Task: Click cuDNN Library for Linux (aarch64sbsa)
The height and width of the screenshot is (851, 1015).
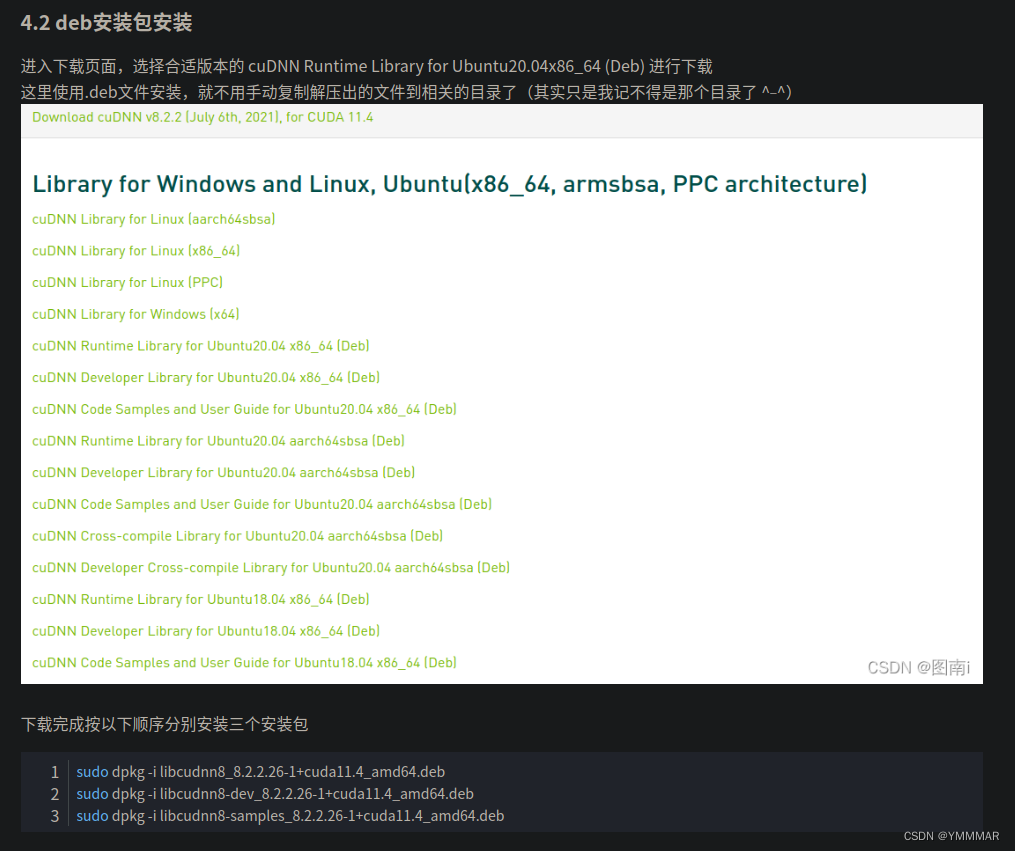Action: [x=153, y=219]
